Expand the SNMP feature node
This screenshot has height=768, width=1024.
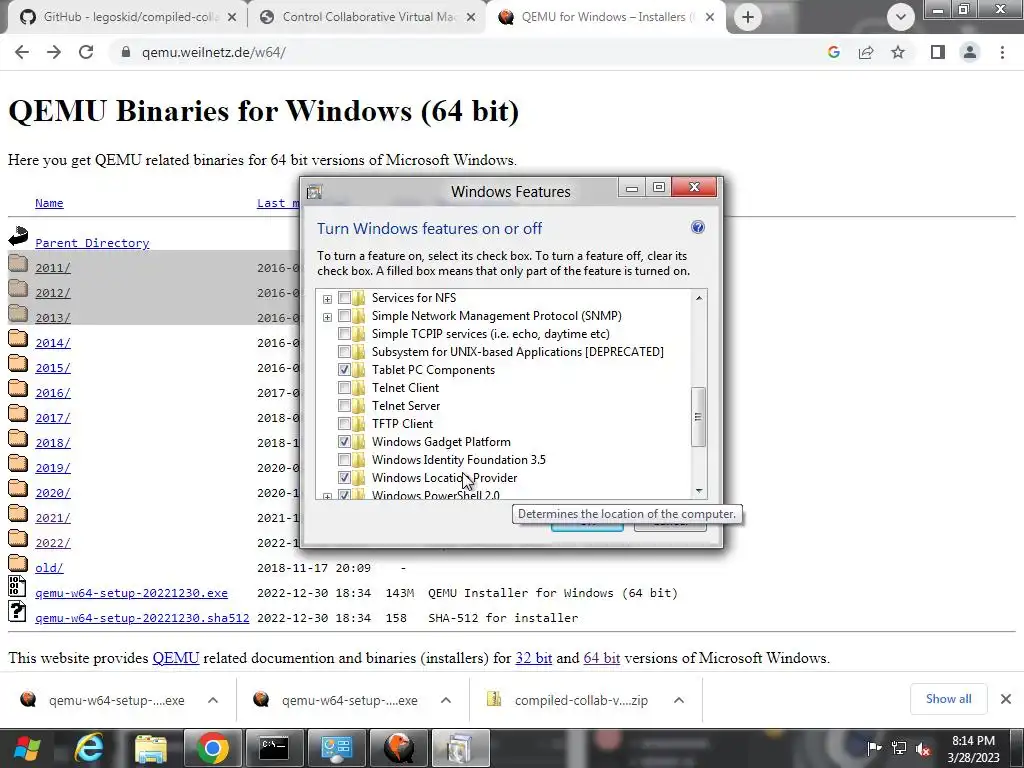327,317
